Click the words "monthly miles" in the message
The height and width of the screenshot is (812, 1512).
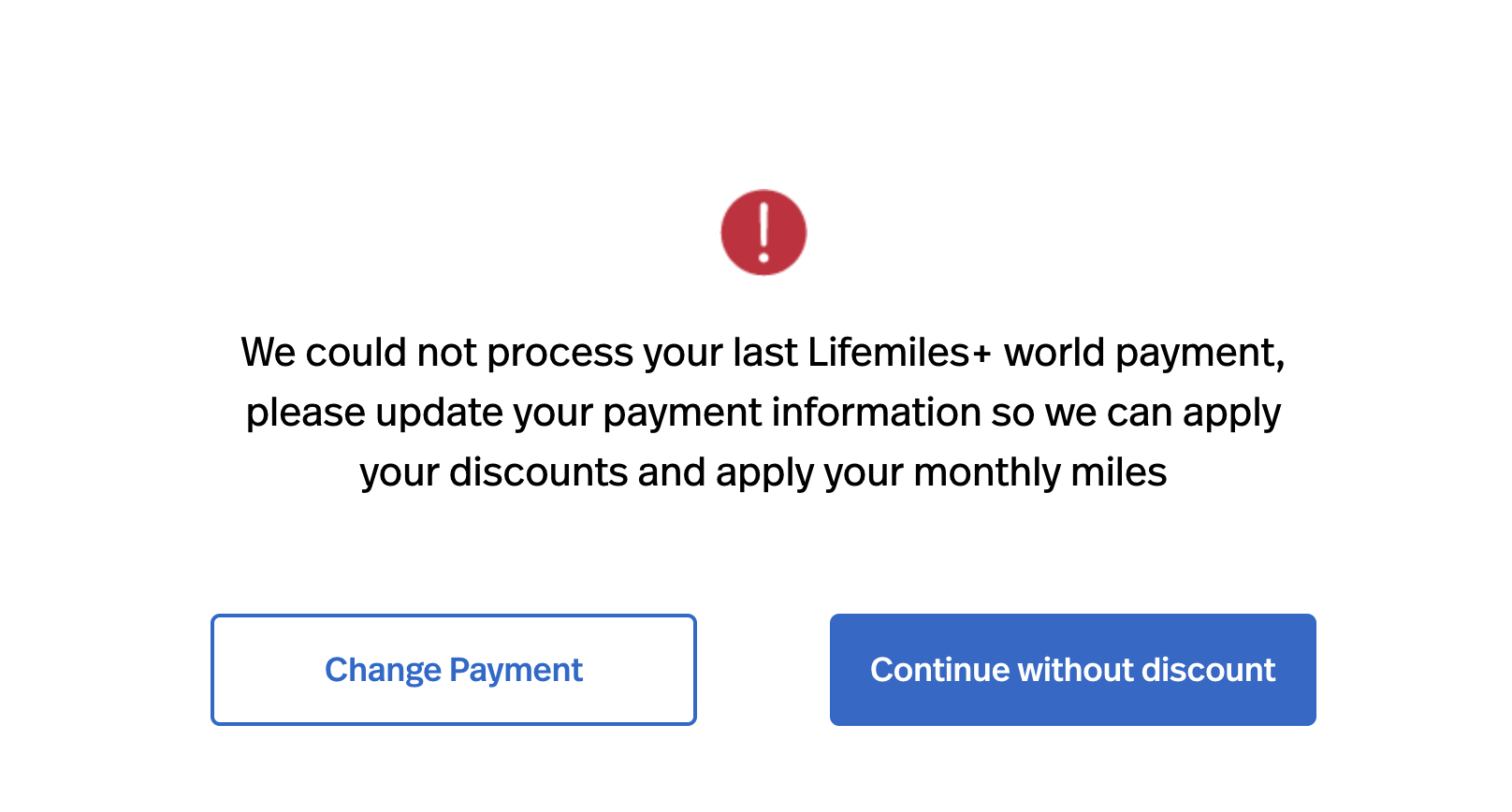pyautogui.click(x=1039, y=473)
